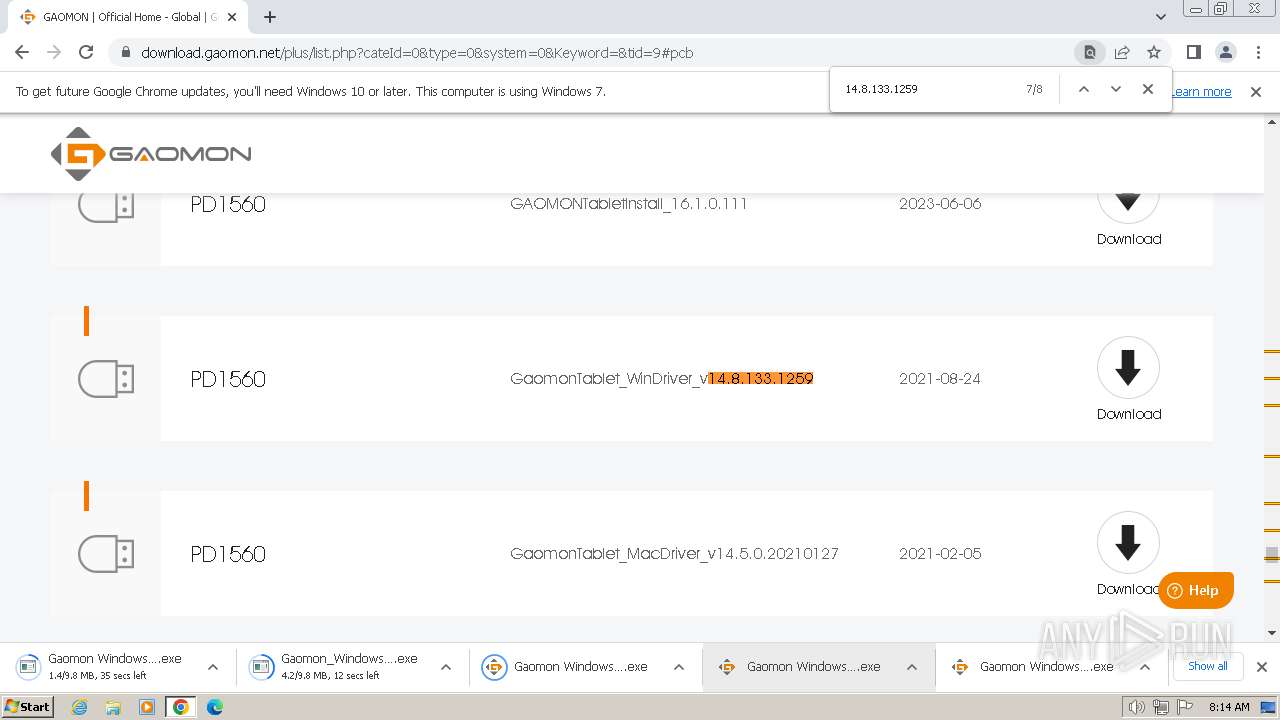Open Windows Explorer from taskbar
Screen dimensions: 1280x720
click(x=113, y=707)
